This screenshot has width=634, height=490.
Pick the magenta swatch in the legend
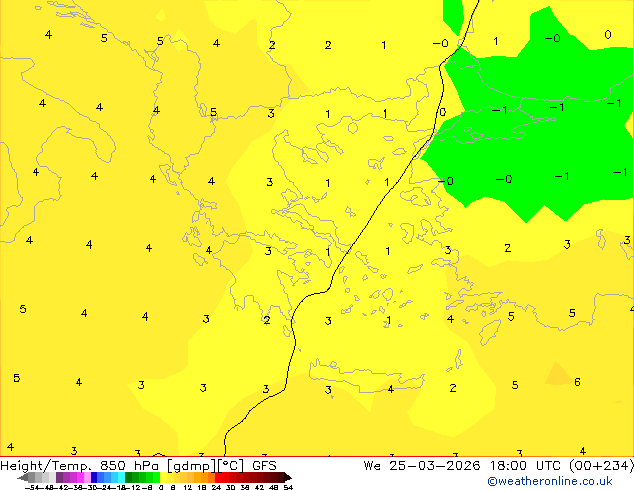[80, 477]
